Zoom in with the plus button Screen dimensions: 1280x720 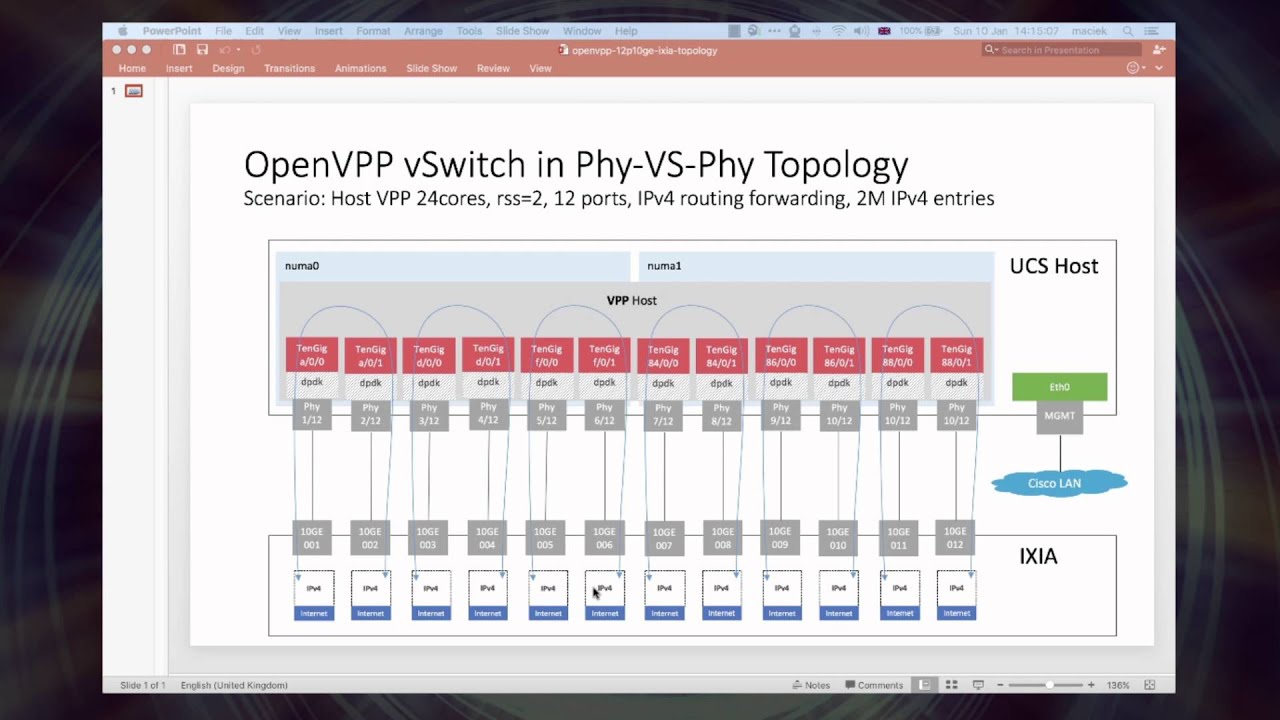tap(1091, 685)
